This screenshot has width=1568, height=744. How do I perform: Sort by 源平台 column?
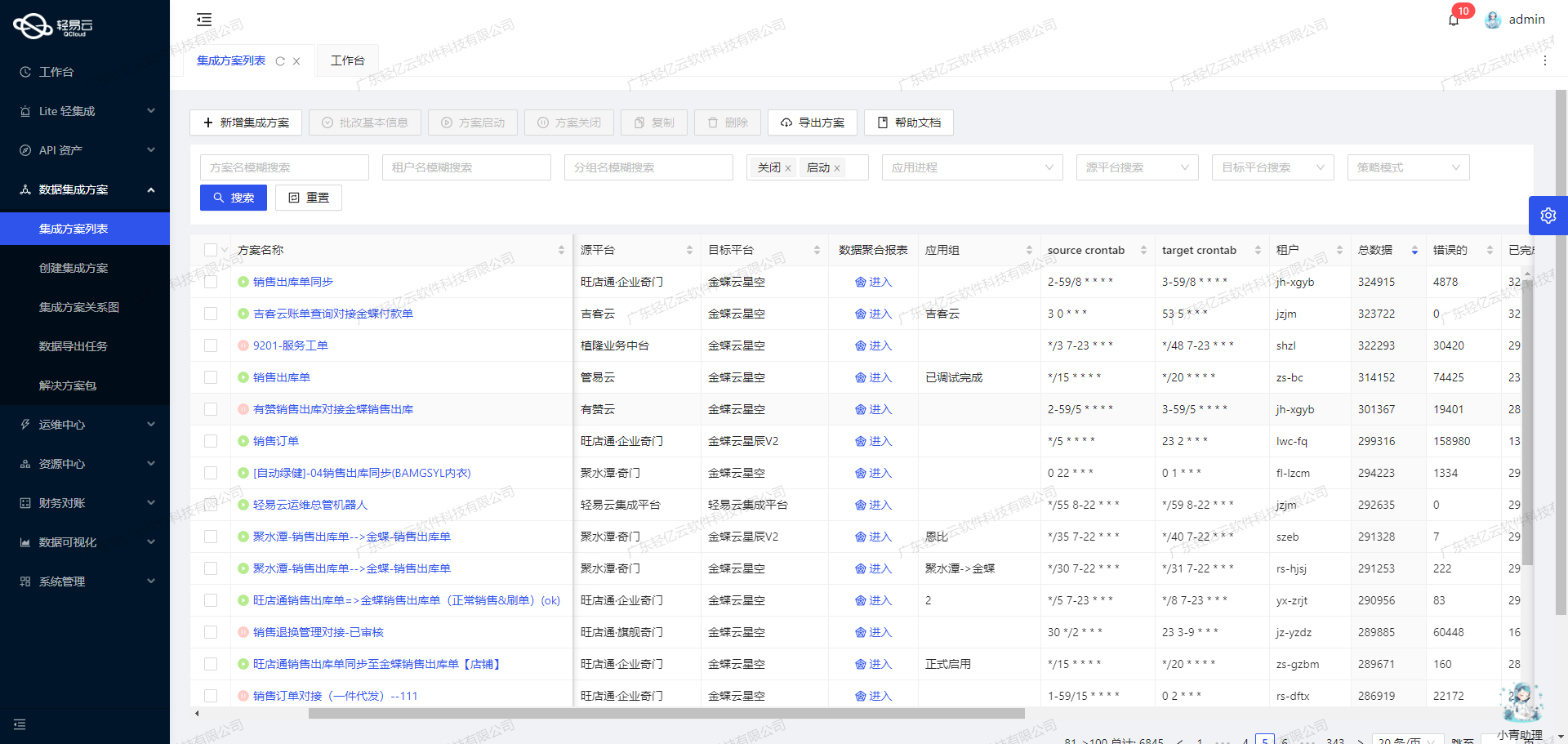tap(689, 250)
